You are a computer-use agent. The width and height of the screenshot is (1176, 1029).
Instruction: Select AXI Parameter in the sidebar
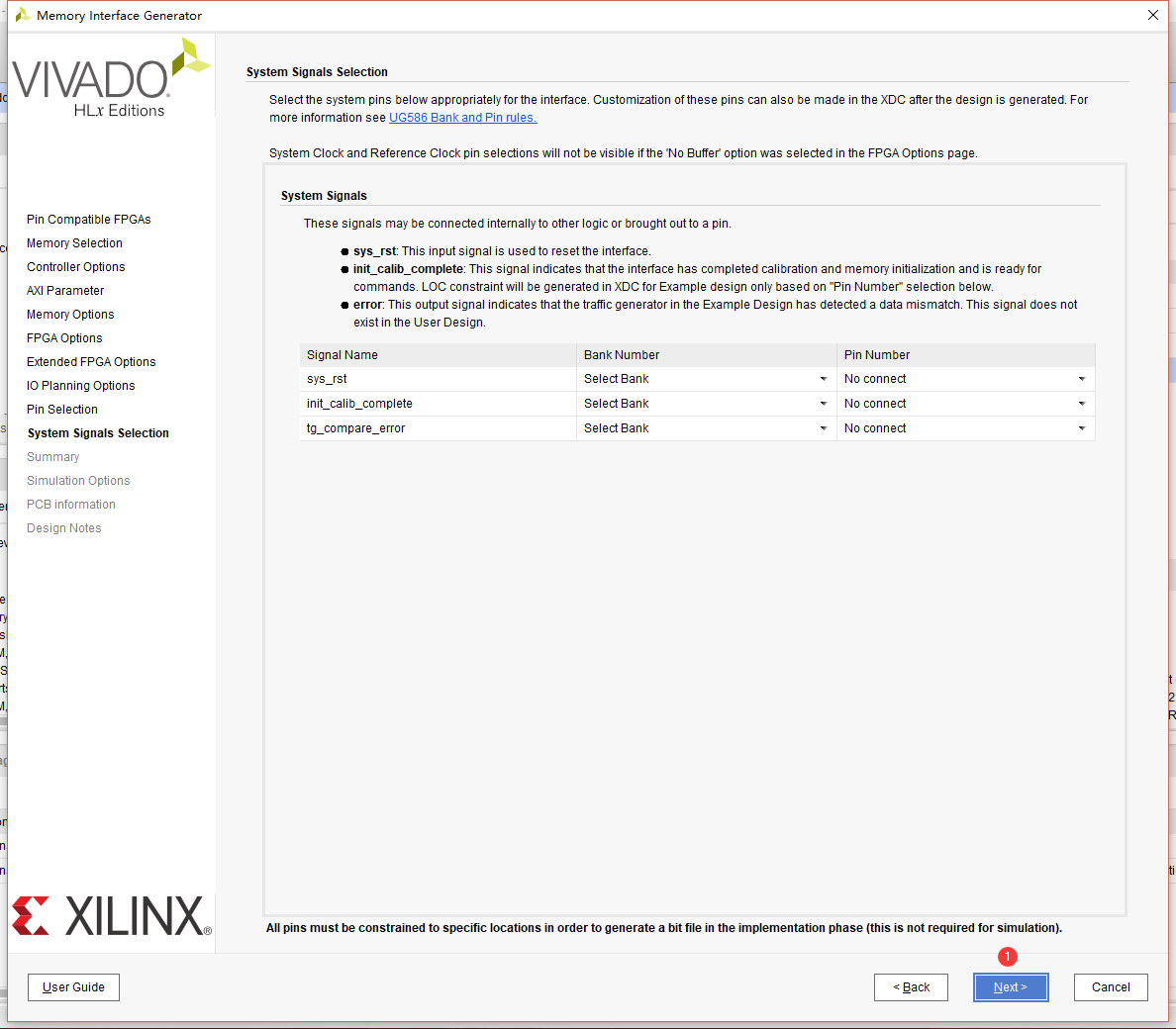pyautogui.click(x=63, y=290)
